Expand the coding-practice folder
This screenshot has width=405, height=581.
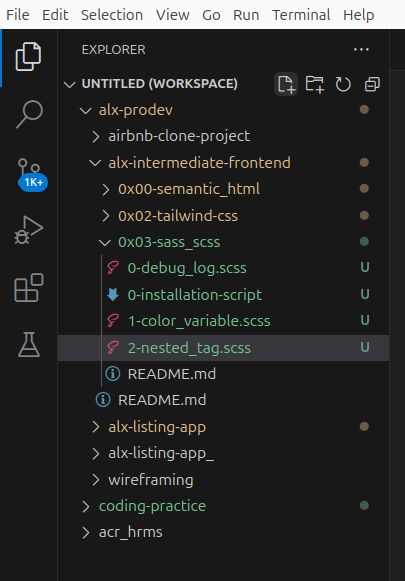(86, 506)
